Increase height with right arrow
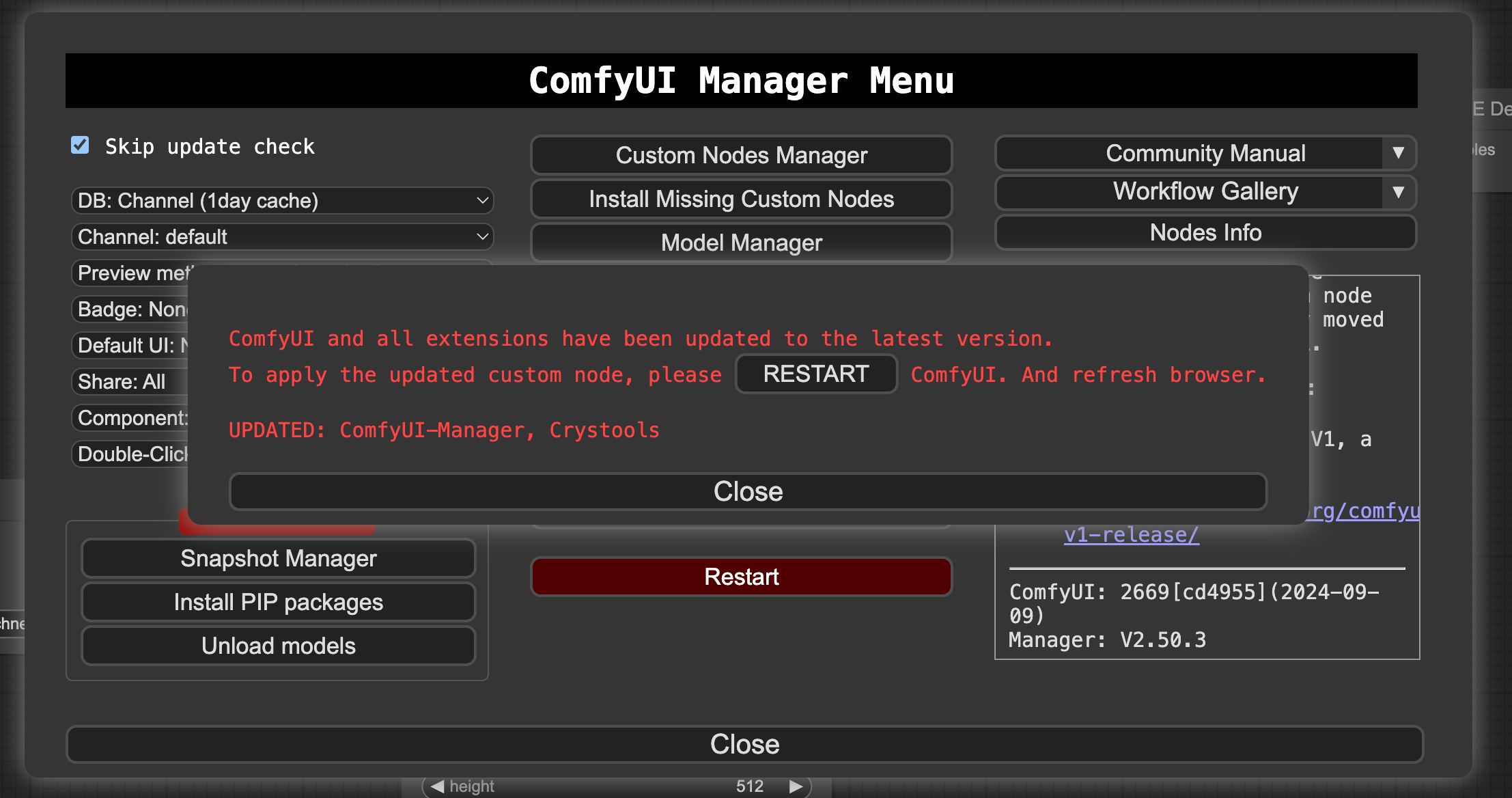This screenshot has height=798, width=1512. pyautogui.click(x=796, y=786)
